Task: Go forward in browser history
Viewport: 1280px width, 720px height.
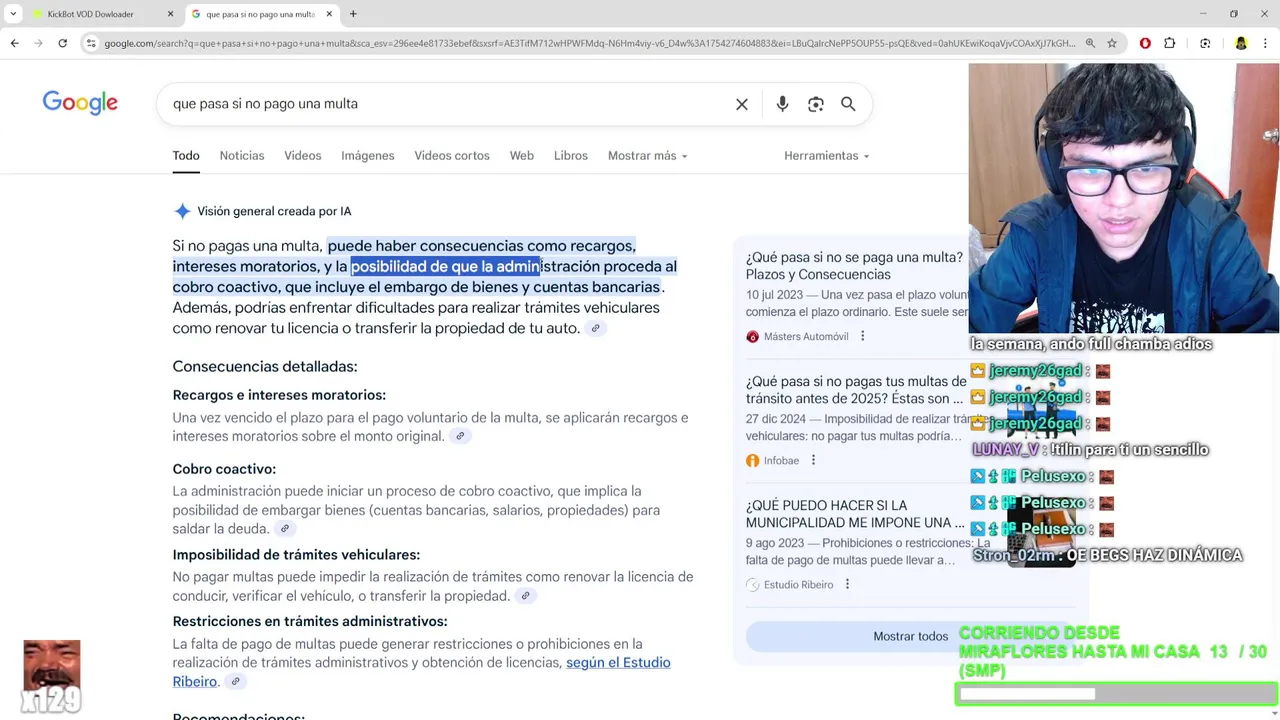Action: 38,43
